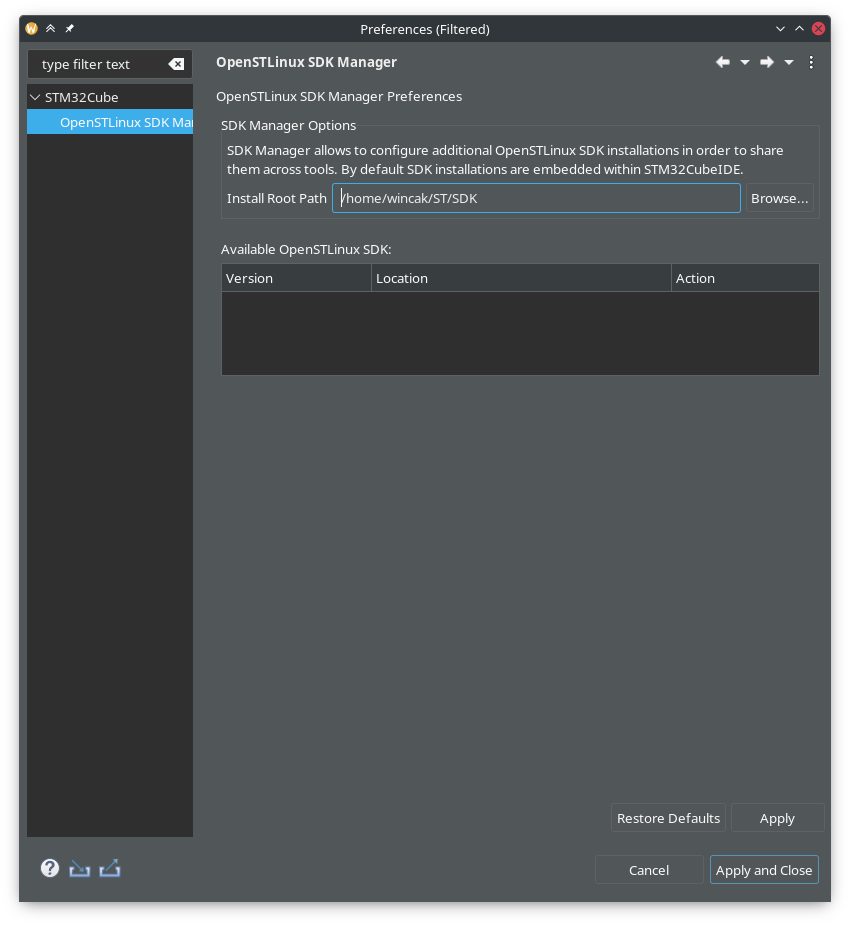Click the Import preferences icon
Image resolution: width=850 pixels, height=925 pixels.
click(x=80, y=868)
